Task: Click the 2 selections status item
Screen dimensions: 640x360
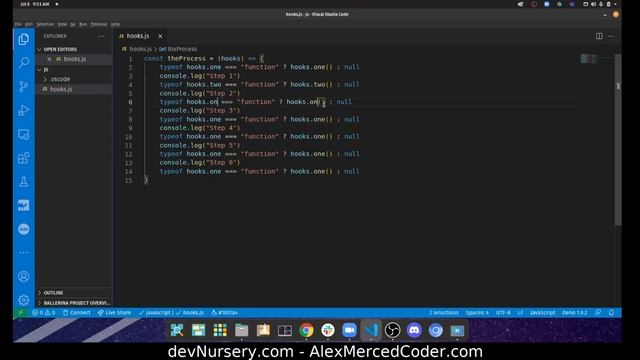Action: 444,313
